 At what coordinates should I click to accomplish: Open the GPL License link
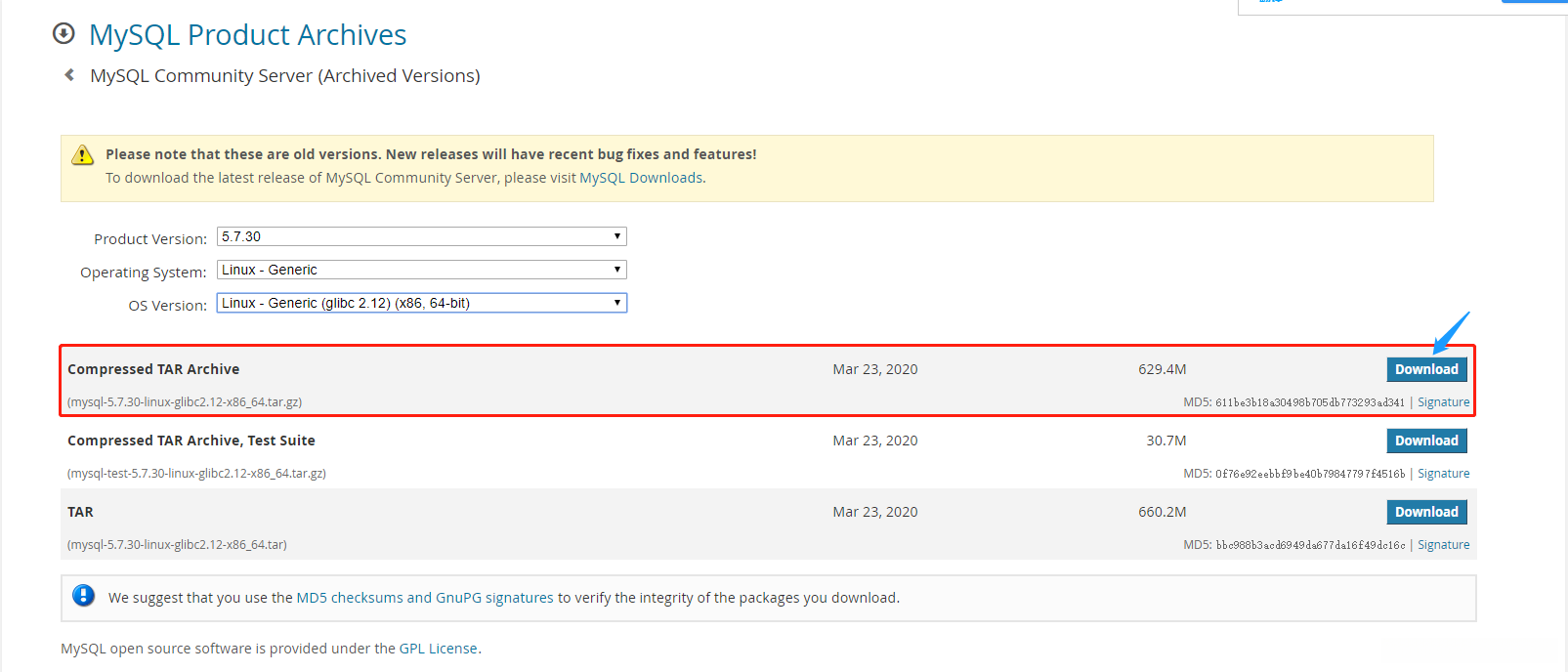438,649
